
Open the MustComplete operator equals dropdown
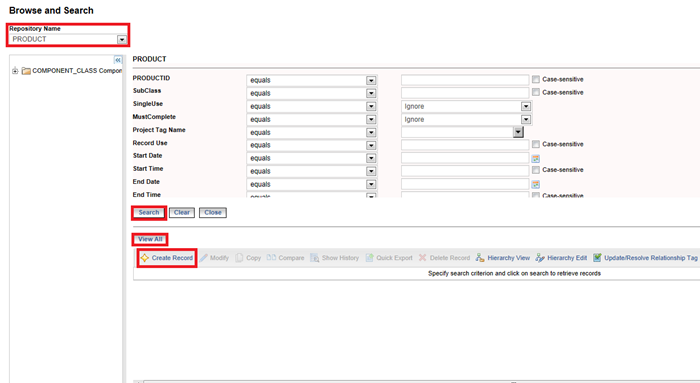tap(371, 120)
